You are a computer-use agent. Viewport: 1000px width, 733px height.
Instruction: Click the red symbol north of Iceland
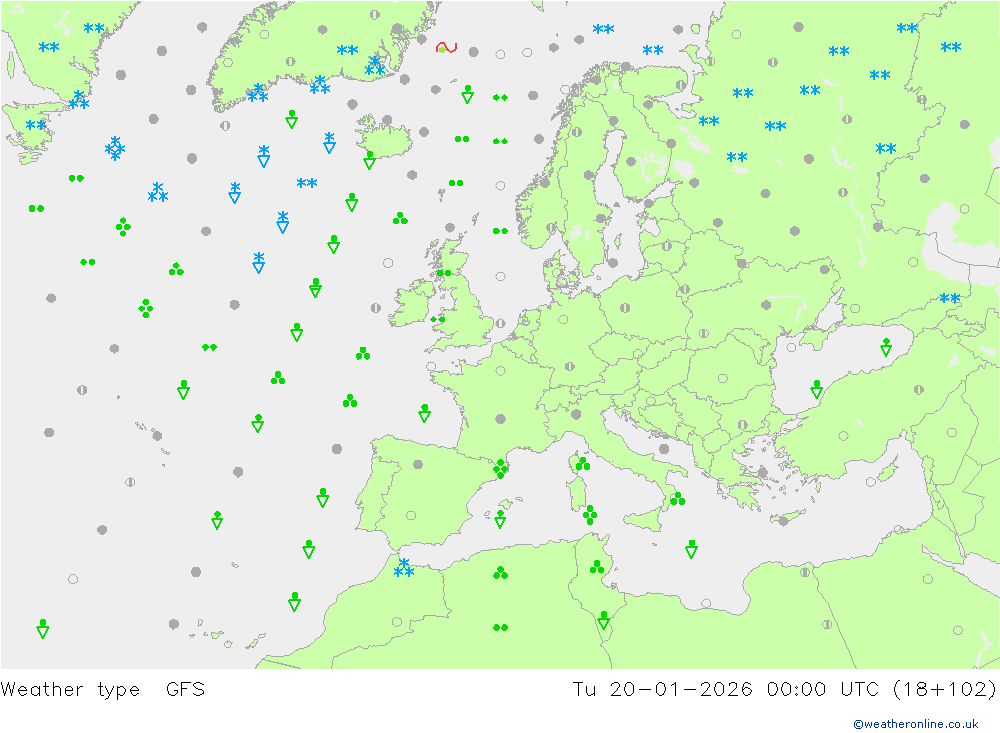[x=446, y=48]
